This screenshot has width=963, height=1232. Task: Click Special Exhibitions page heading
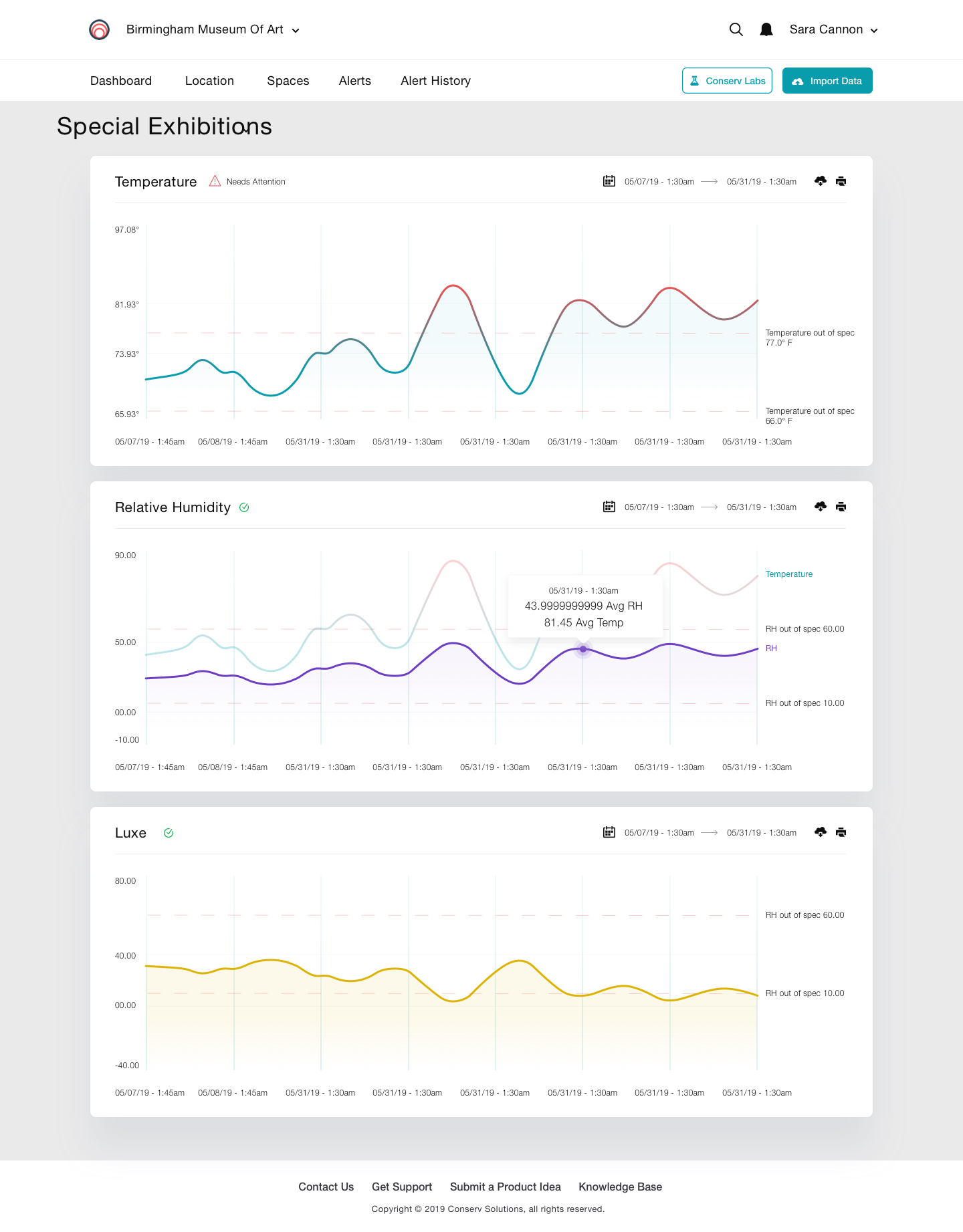coord(165,126)
